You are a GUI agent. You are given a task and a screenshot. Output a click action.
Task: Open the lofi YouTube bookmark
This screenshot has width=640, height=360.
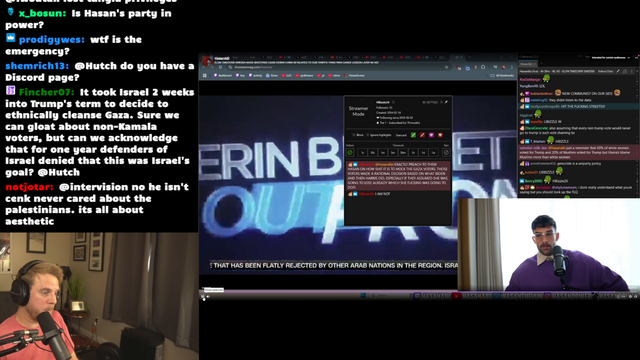[287, 76]
